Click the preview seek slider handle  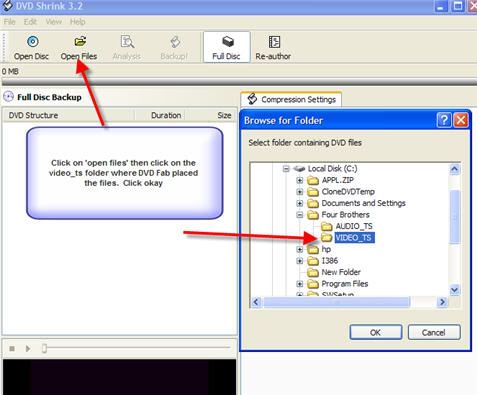pyautogui.click(x=44, y=348)
